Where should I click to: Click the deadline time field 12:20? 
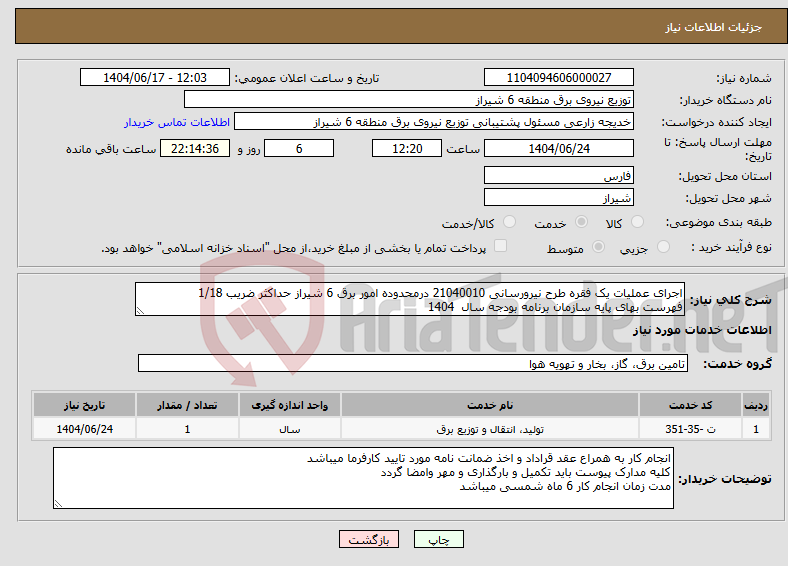pos(407,148)
